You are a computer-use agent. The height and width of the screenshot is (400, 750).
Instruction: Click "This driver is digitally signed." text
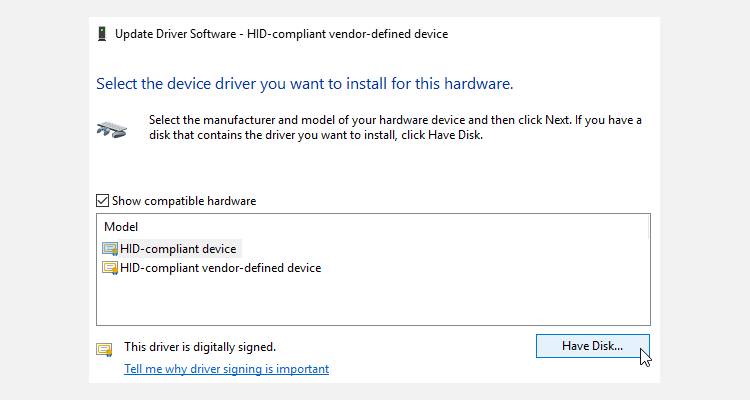click(x=200, y=347)
